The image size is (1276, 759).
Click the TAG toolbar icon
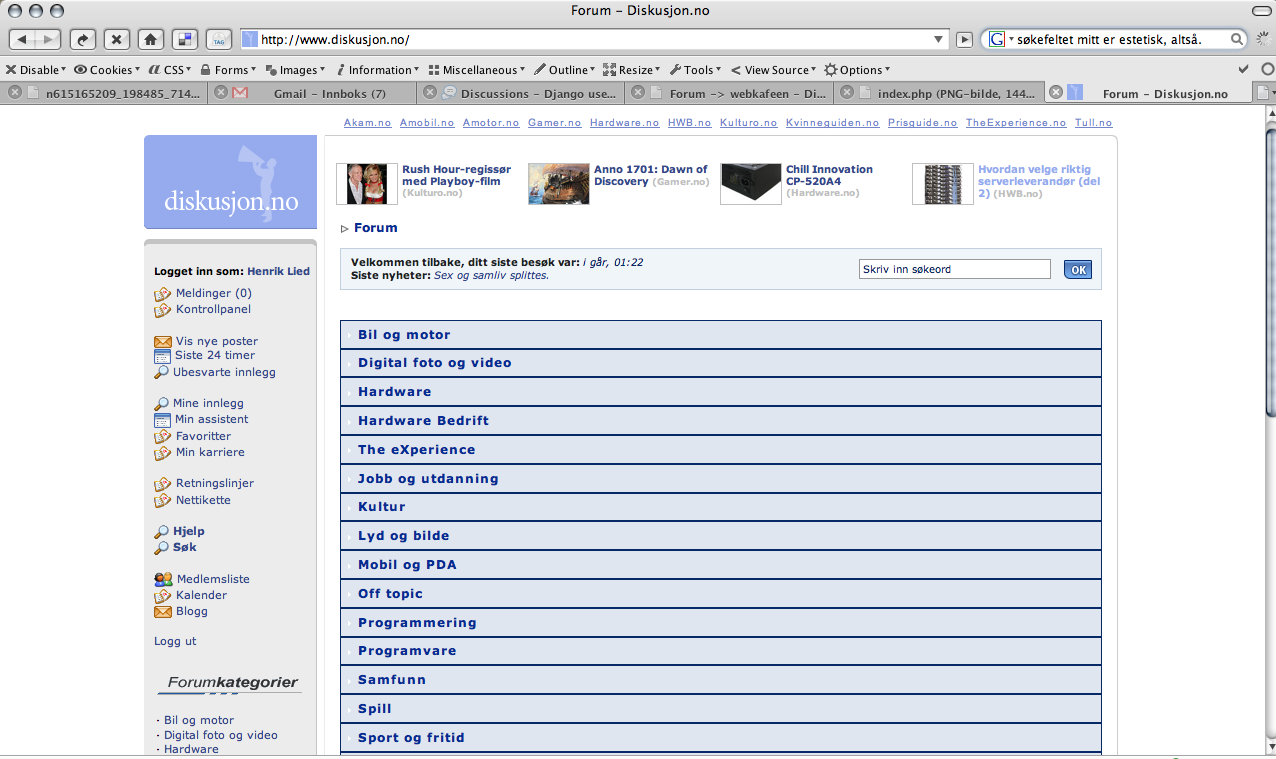[x=218, y=39]
